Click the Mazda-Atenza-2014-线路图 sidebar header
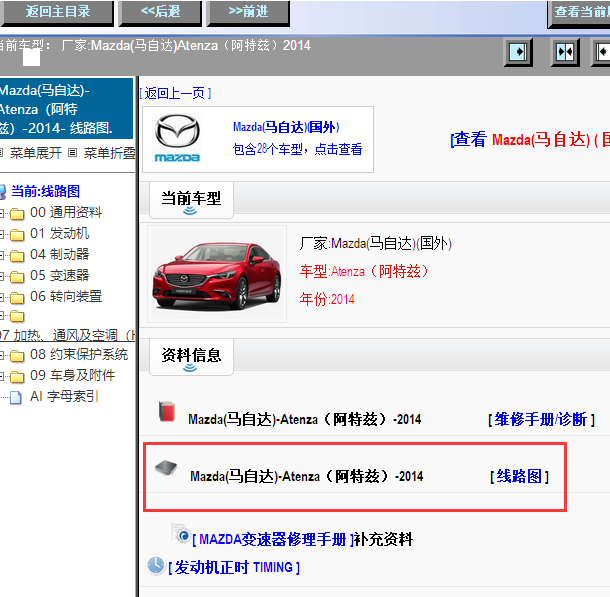610x597 pixels. point(66,109)
